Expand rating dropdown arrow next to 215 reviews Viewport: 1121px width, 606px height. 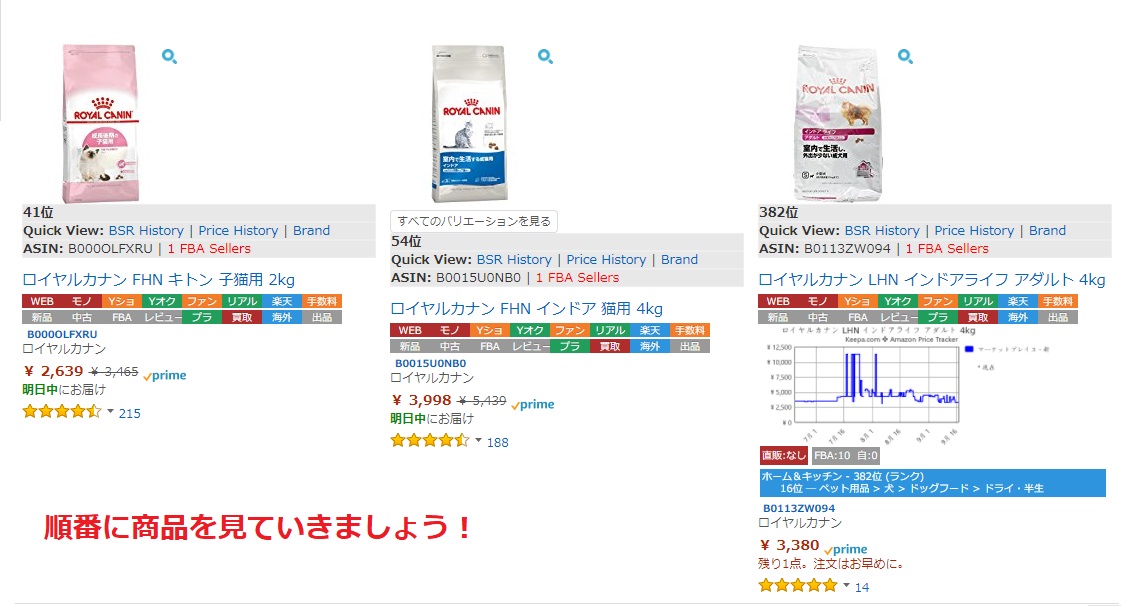point(110,412)
